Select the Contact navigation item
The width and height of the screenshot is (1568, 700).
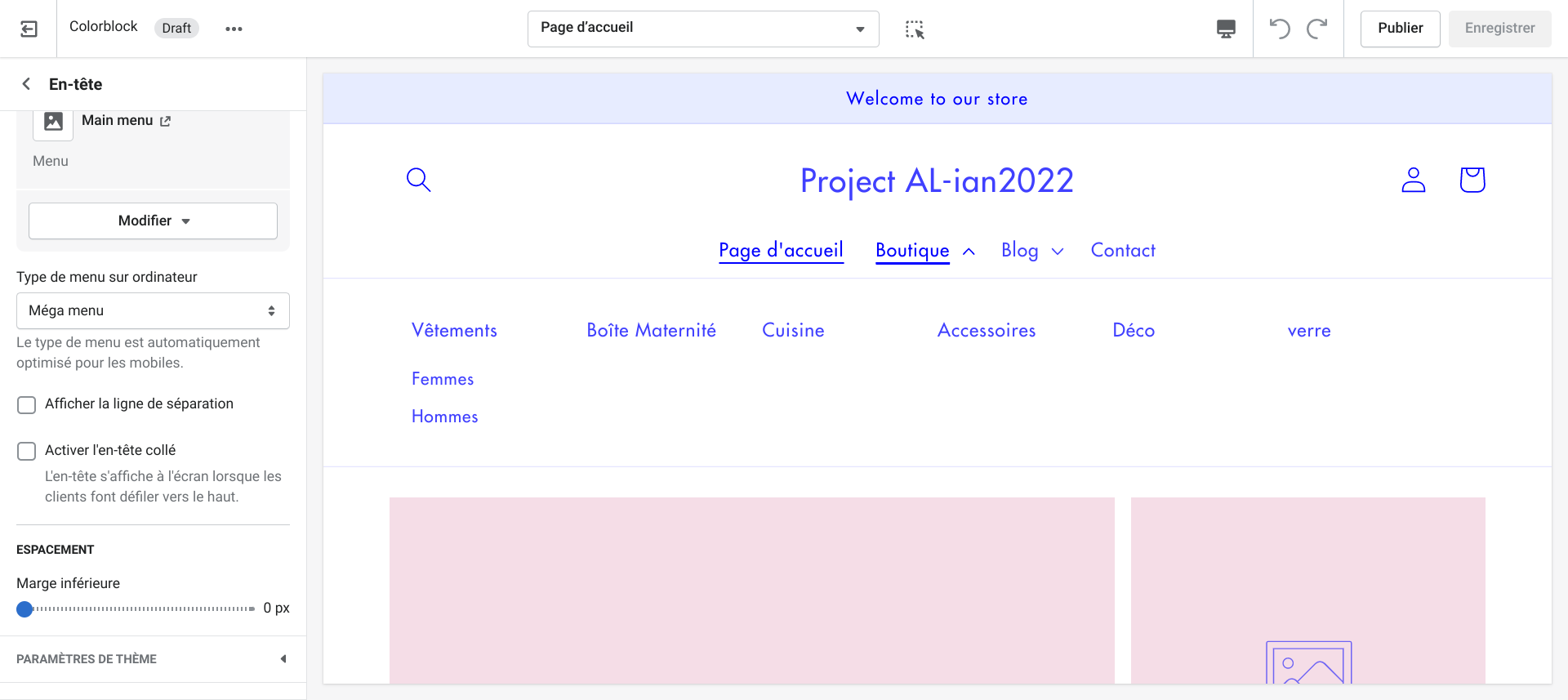pyautogui.click(x=1123, y=251)
